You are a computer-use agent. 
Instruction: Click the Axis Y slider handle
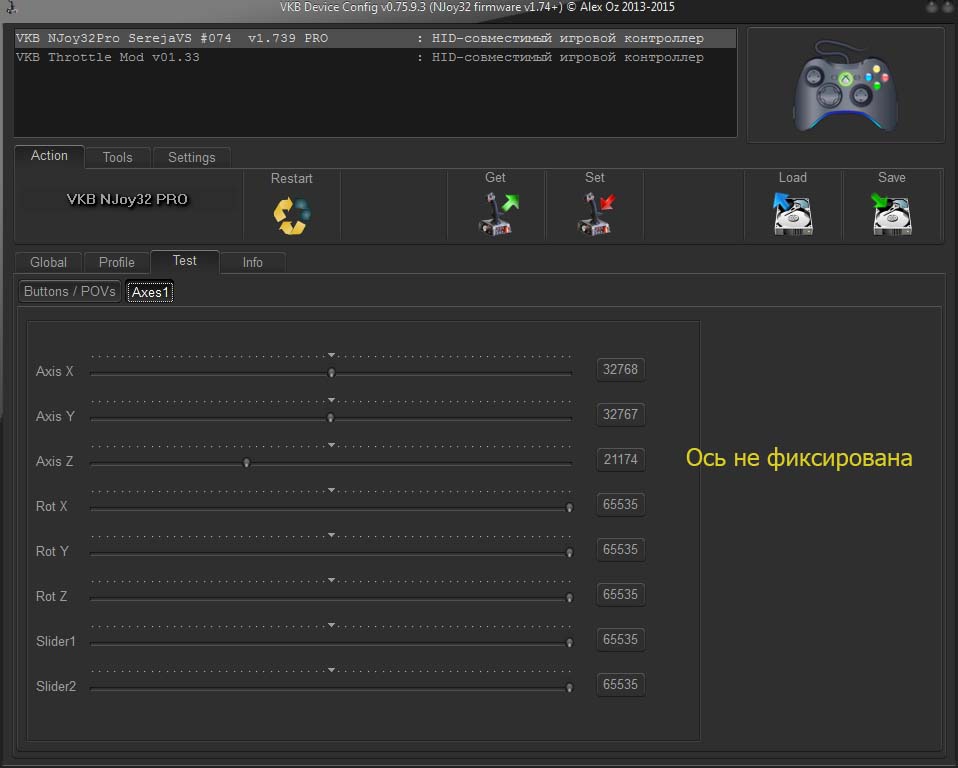(331, 417)
